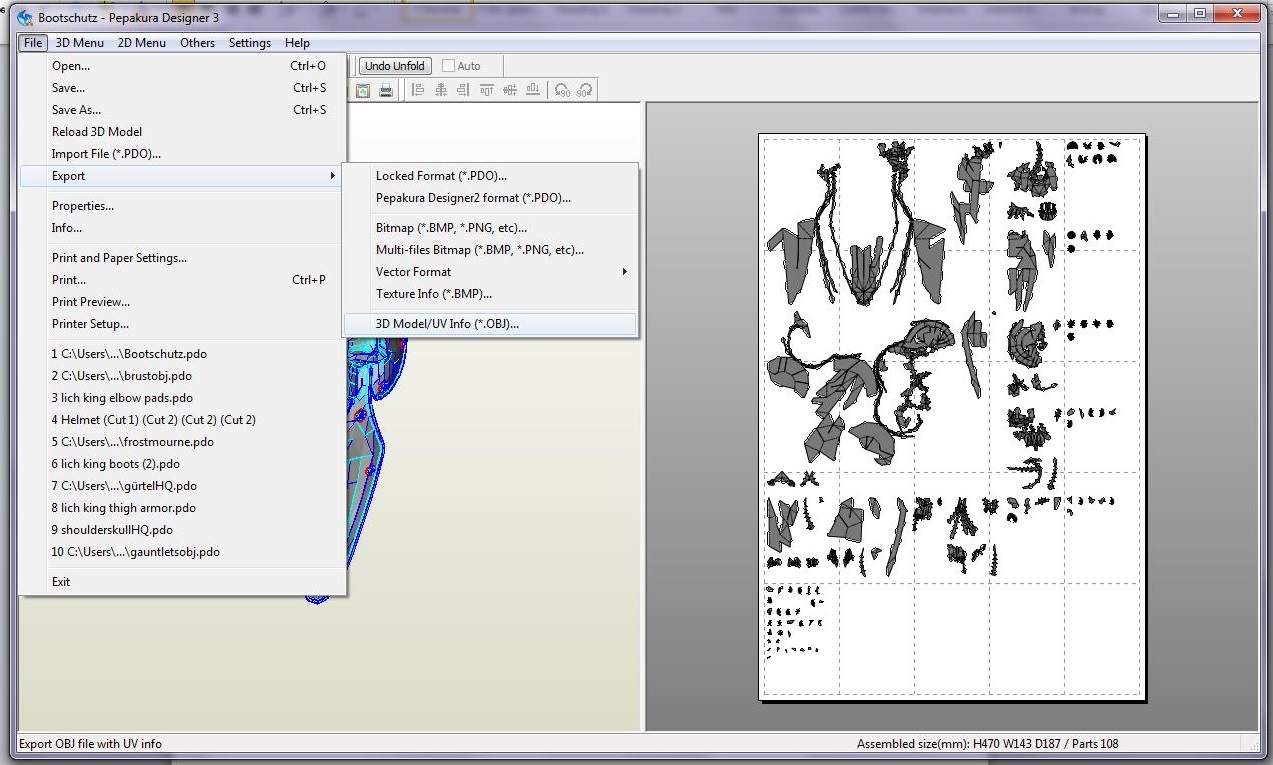Expand the Vector Format submenu
Viewport: 1273px width, 765px height.
490,272
